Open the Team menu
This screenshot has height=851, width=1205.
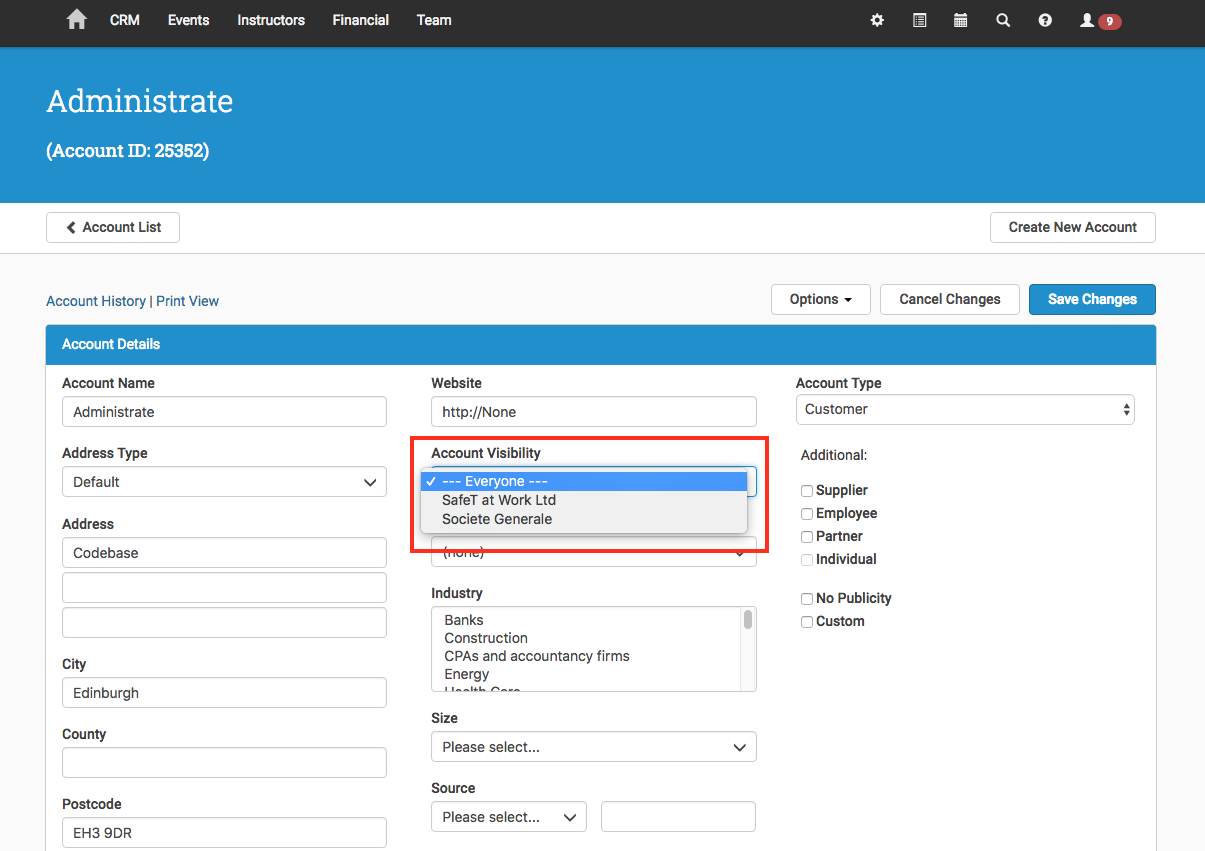coord(434,20)
